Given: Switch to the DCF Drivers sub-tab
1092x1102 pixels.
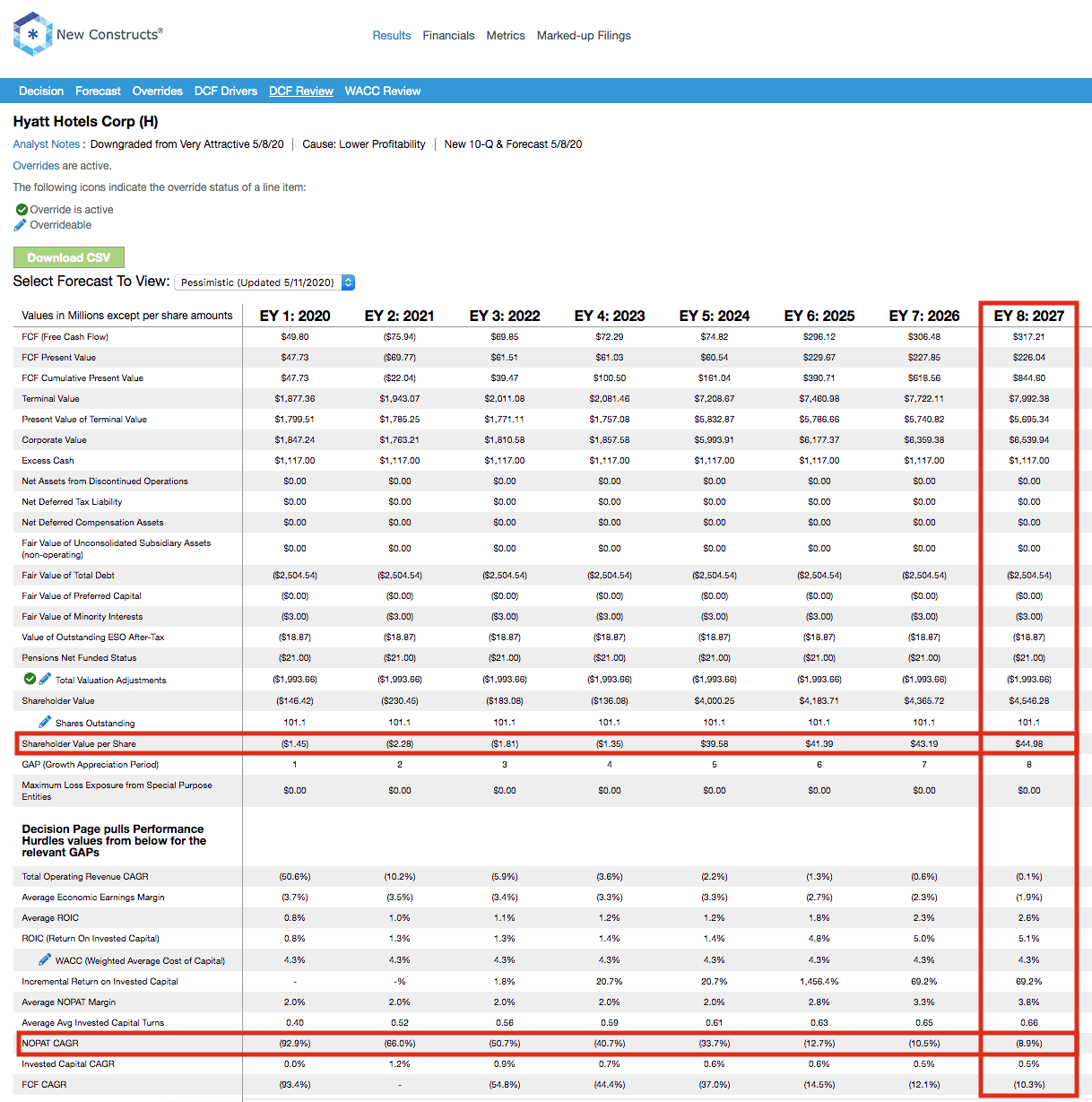Looking at the screenshot, I should point(226,91).
